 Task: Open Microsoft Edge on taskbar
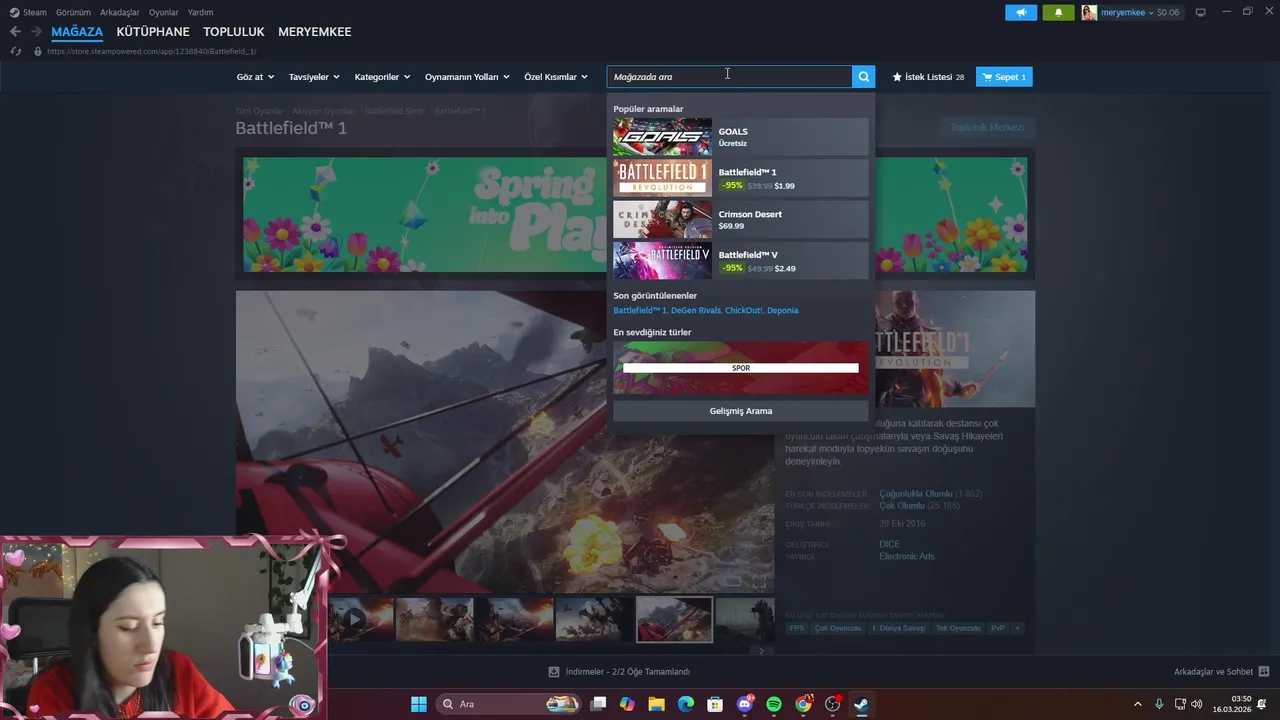pyautogui.click(x=685, y=704)
